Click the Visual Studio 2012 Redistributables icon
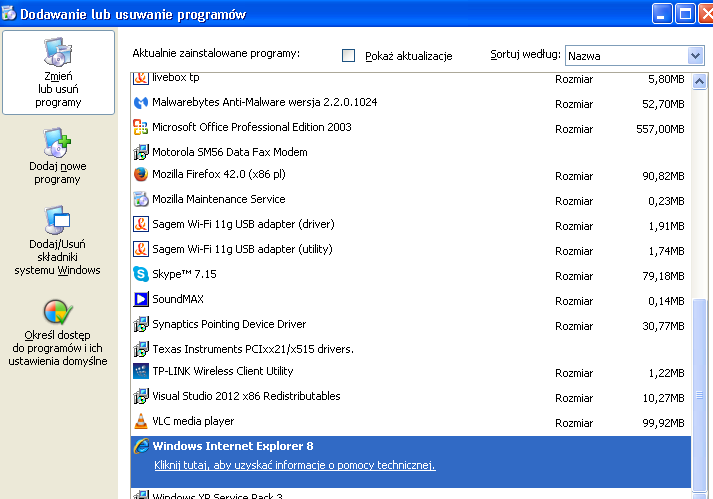Viewport: 713px width, 499px height. [x=141, y=396]
